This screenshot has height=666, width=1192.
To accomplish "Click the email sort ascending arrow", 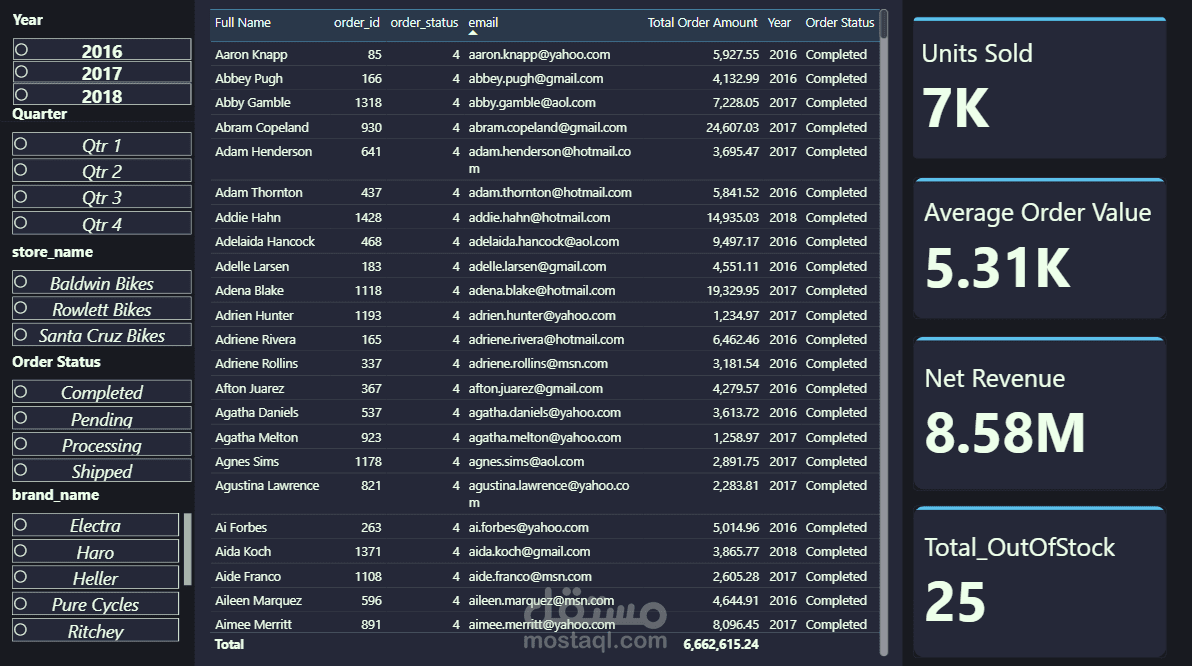I will point(473,33).
